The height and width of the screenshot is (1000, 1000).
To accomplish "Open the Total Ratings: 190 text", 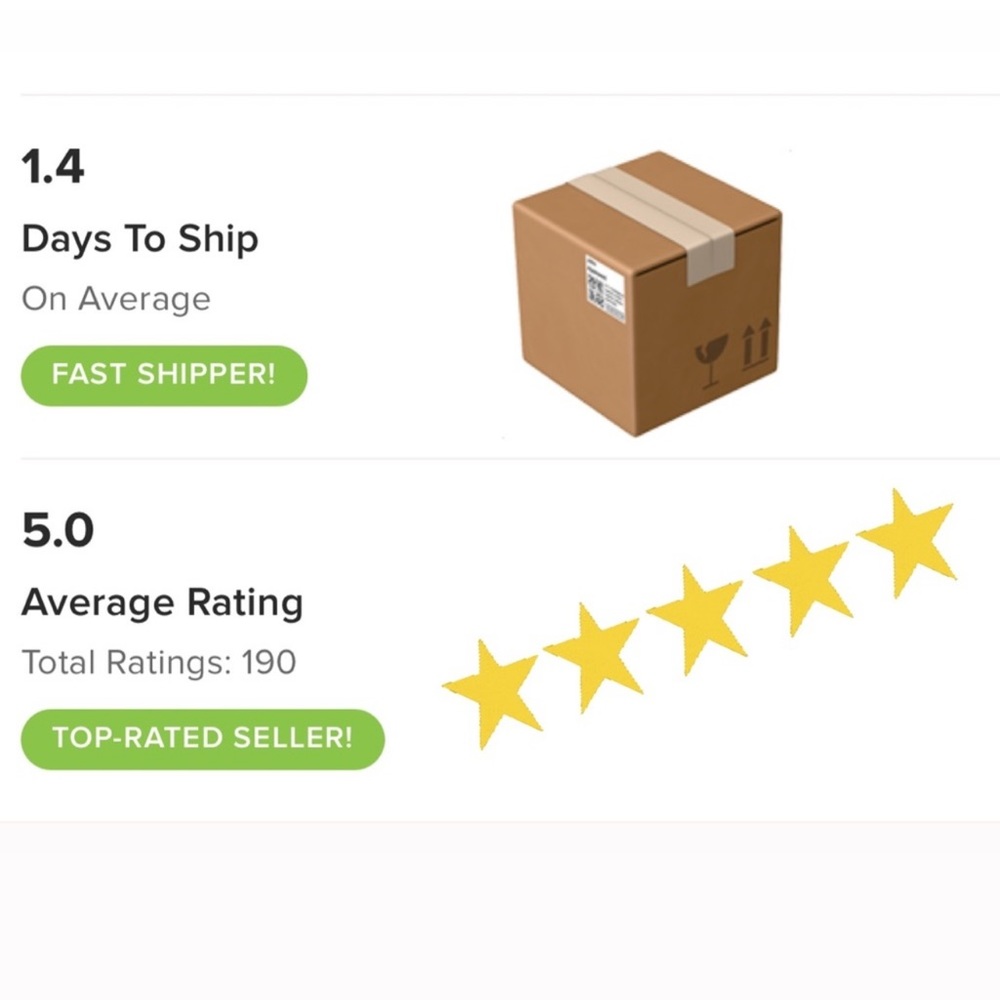I will coord(159,662).
